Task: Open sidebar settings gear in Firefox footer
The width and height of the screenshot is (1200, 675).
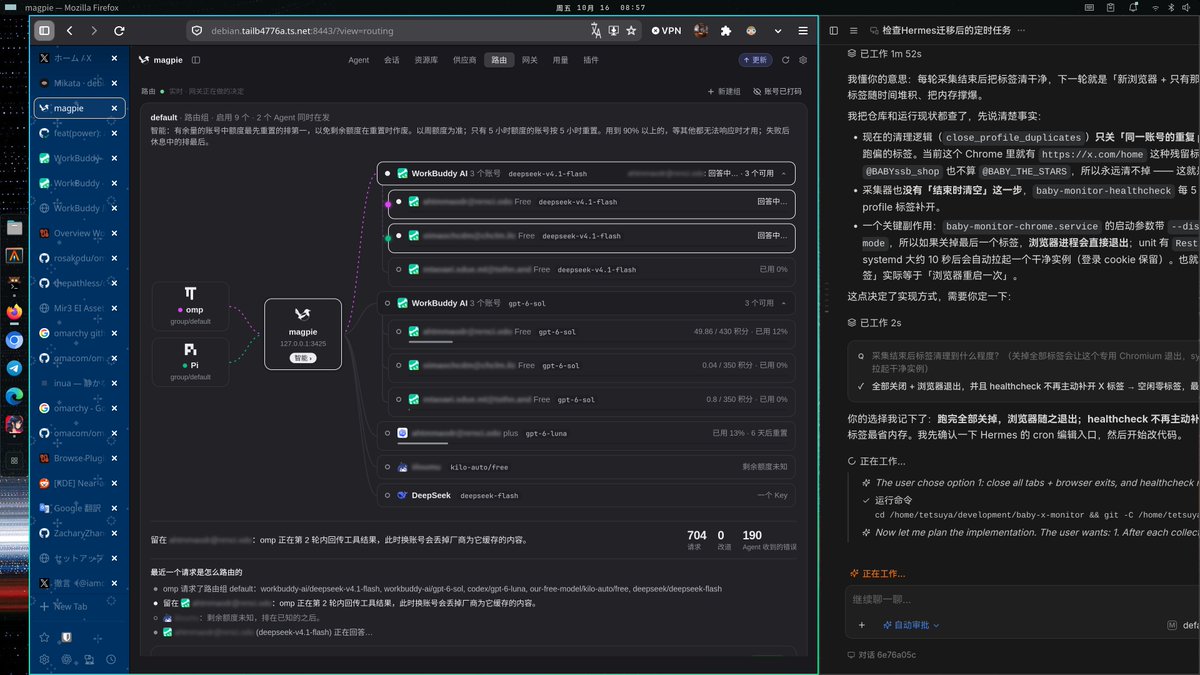Action: (44, 660)
